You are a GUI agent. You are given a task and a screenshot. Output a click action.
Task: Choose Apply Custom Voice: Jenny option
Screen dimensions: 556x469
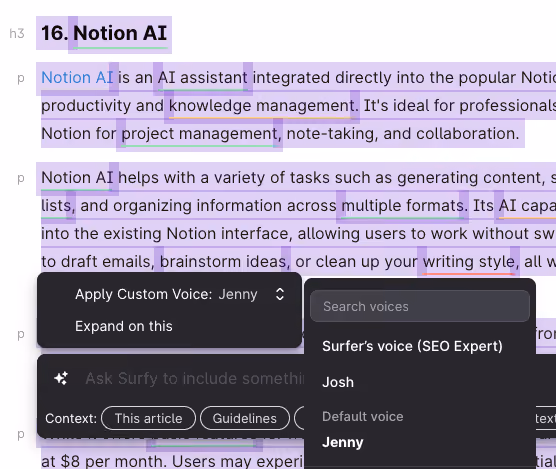169,294
